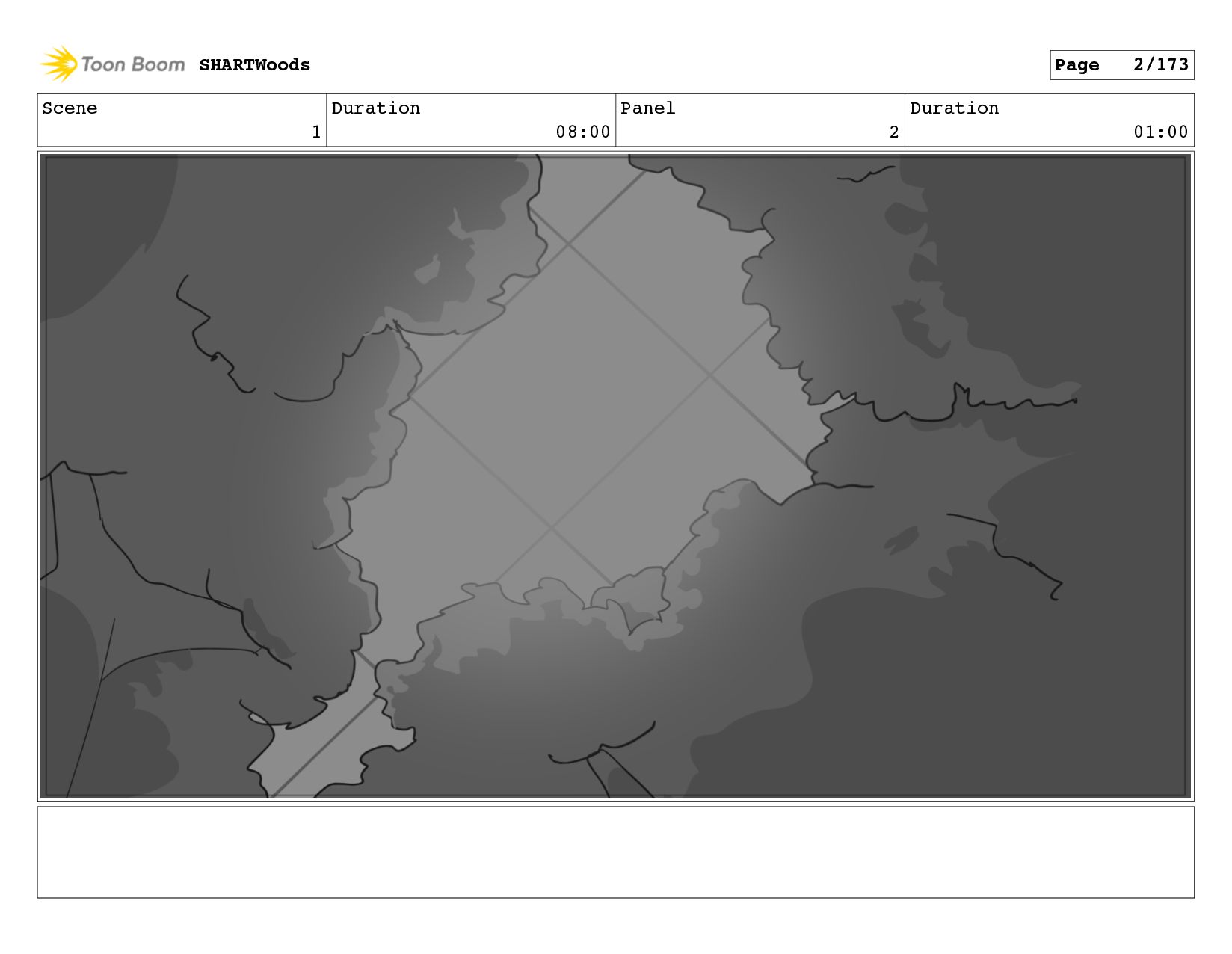Click the 'Panel' header label
This screenshot has width=1232, height=954.
pyautogui.click(x=647, y=108)
